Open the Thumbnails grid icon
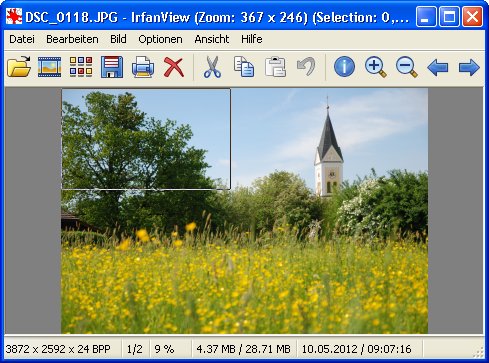489x363 pixels. [x=81, y=67]
